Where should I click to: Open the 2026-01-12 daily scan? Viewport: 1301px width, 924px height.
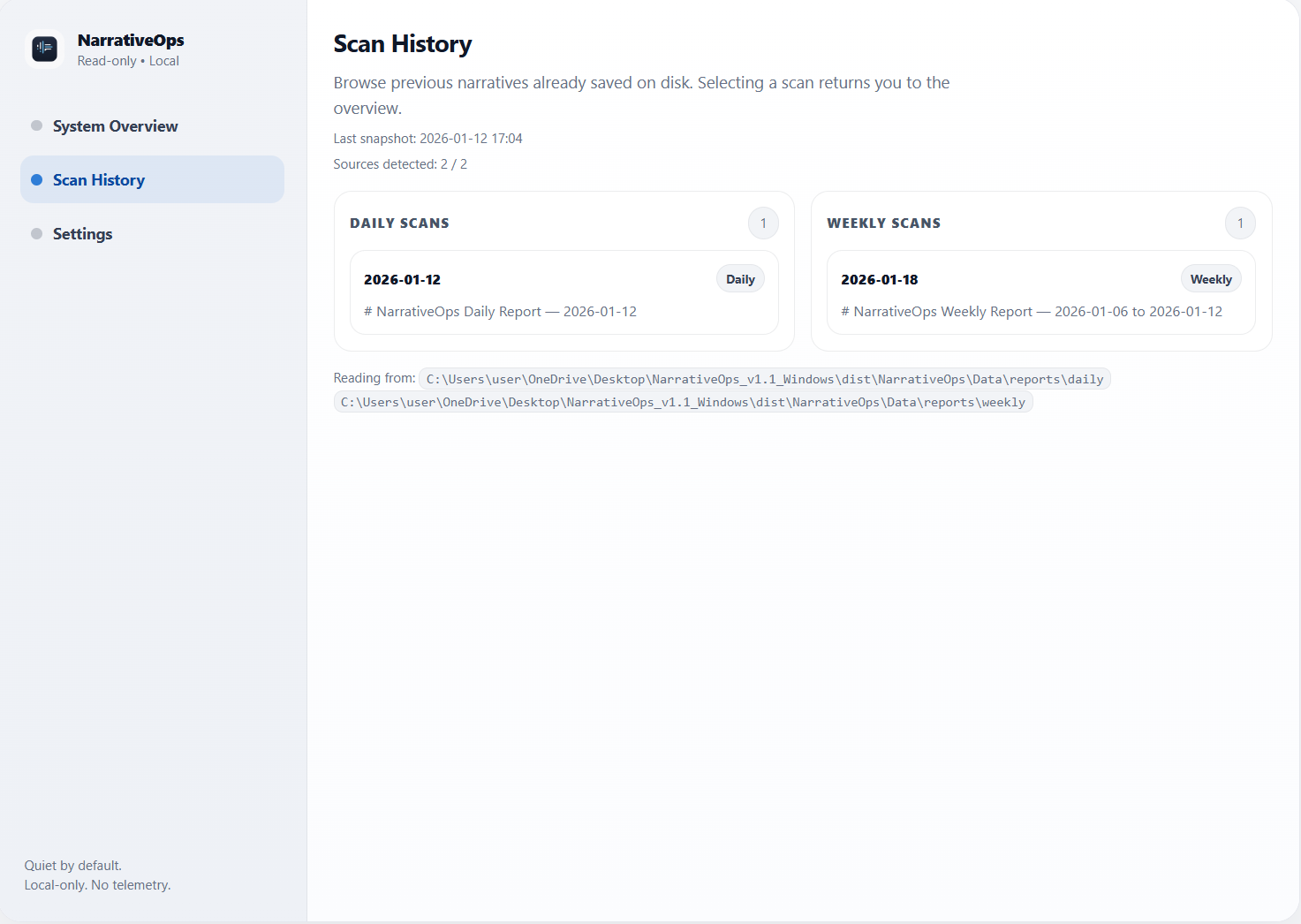403,279
